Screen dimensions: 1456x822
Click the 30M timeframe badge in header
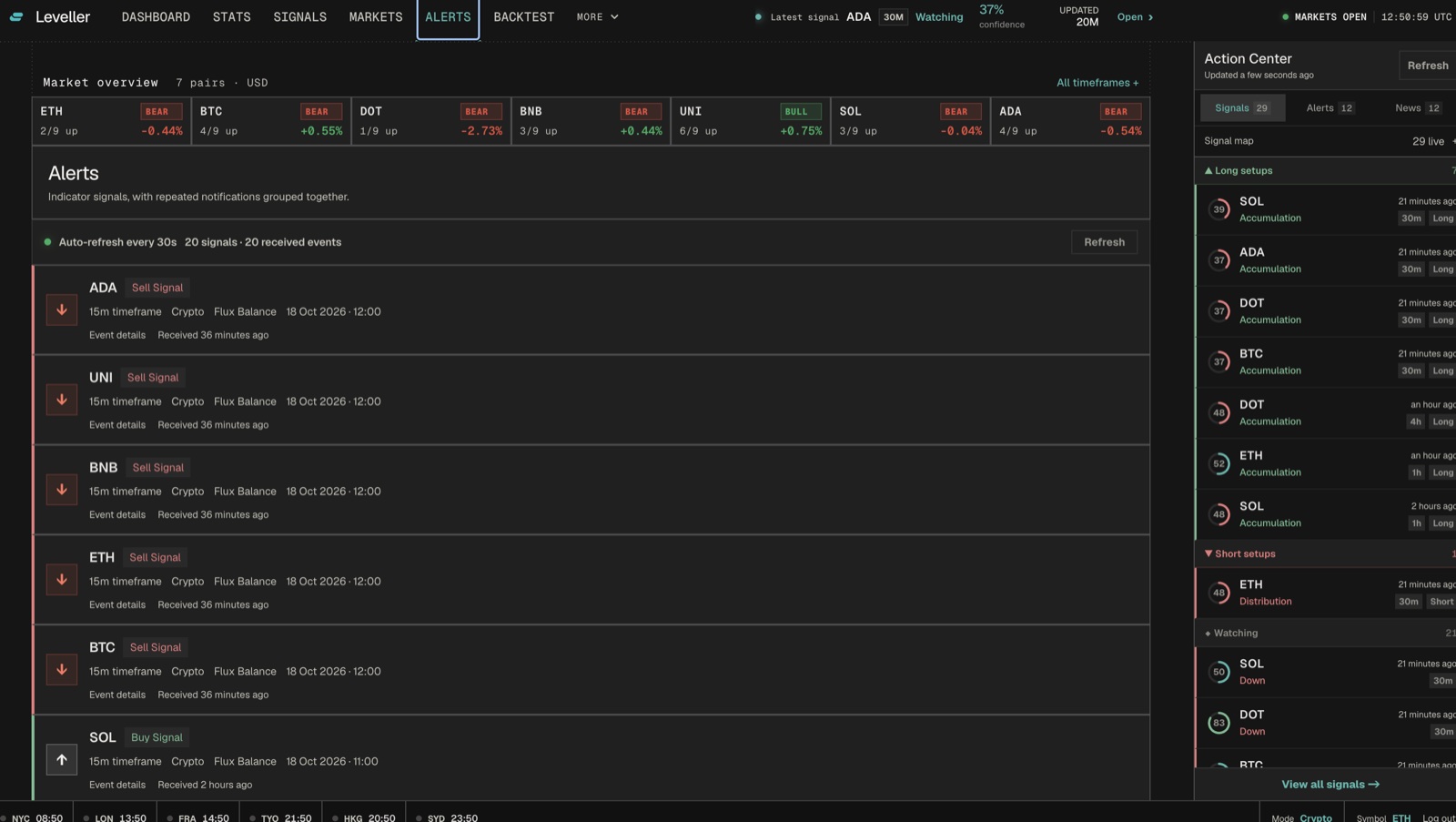coord(894,17)
